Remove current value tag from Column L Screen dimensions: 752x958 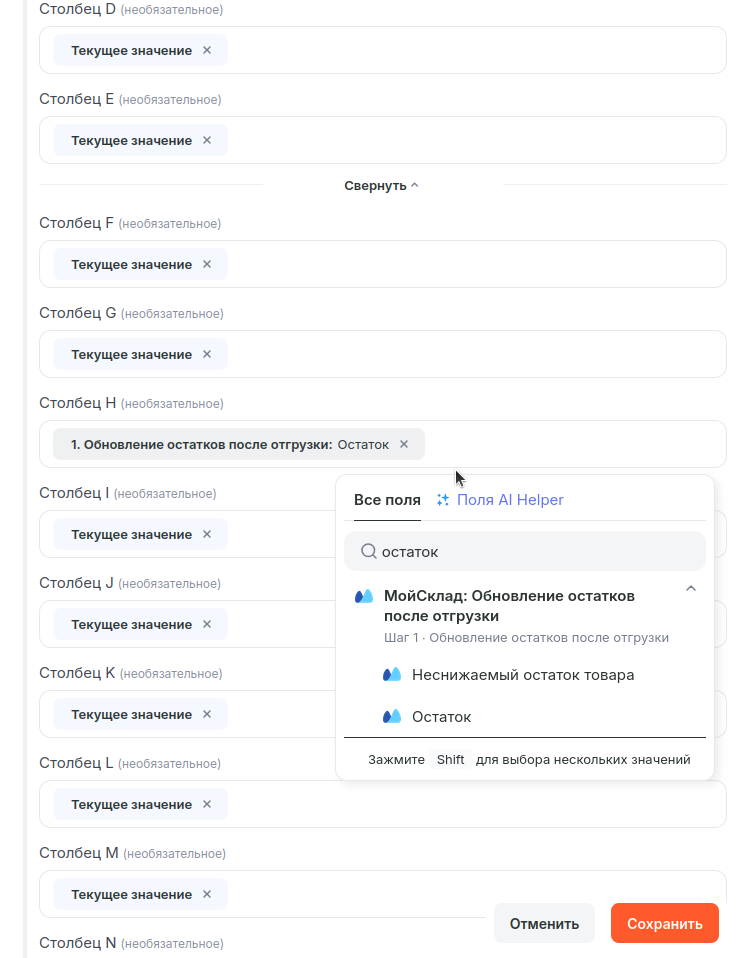coord(207,804)
